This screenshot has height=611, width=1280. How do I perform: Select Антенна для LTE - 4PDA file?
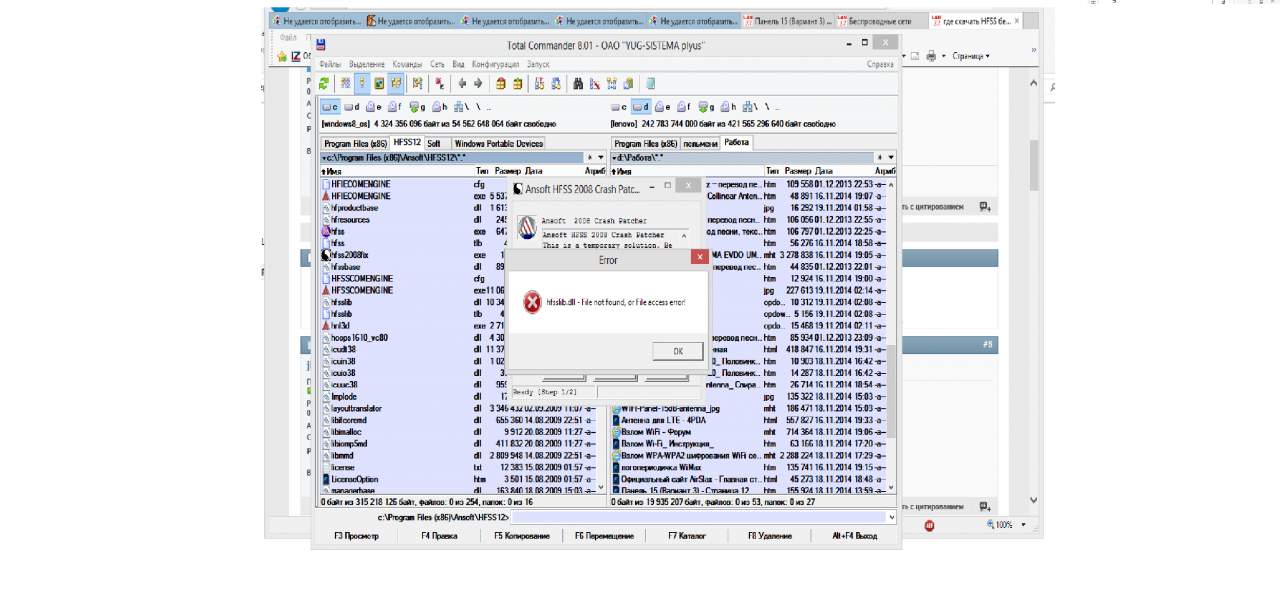point(749,420)
